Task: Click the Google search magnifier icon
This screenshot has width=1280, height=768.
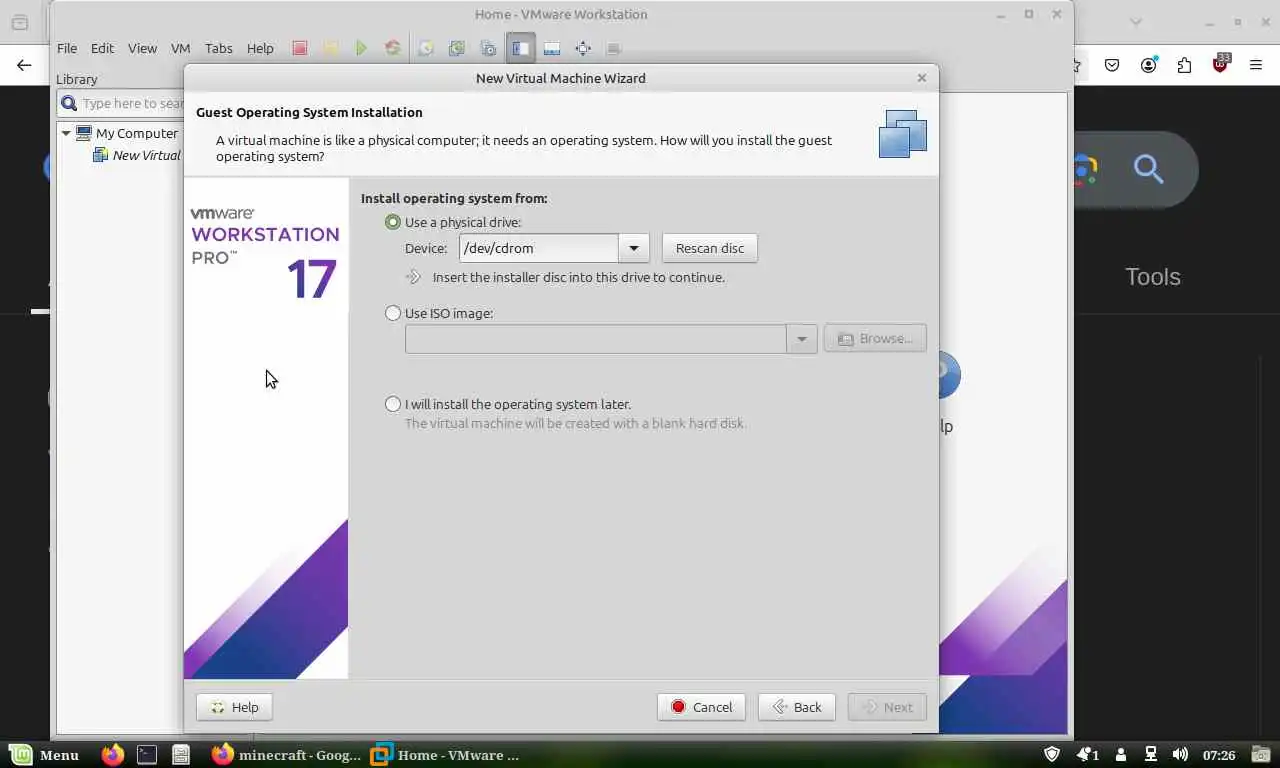Action: coord(1149,169)
